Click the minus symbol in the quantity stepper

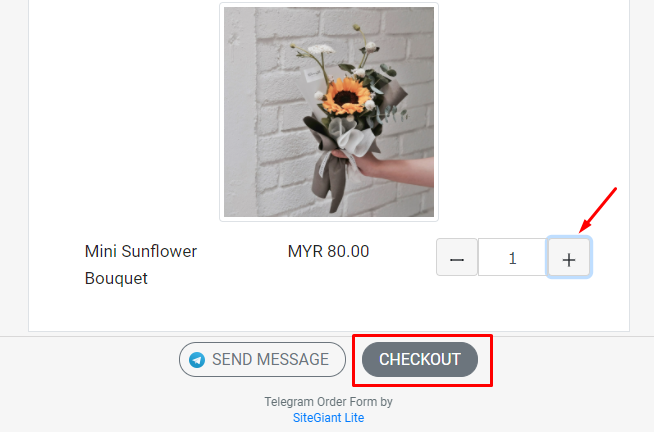457,260
